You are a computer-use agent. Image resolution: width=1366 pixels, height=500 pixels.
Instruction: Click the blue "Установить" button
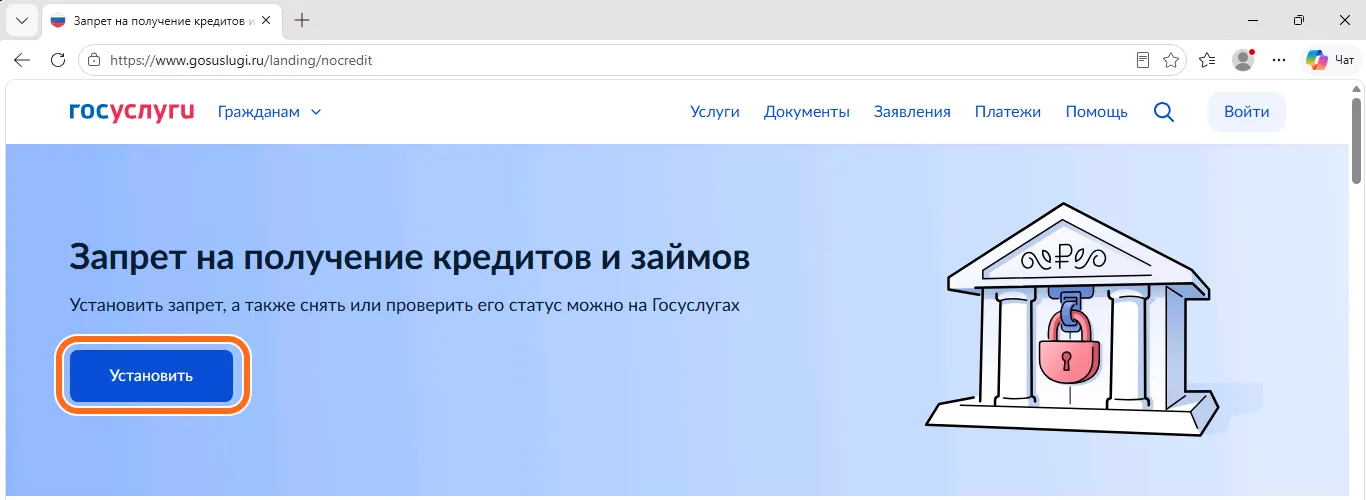[x=151, y=376]
